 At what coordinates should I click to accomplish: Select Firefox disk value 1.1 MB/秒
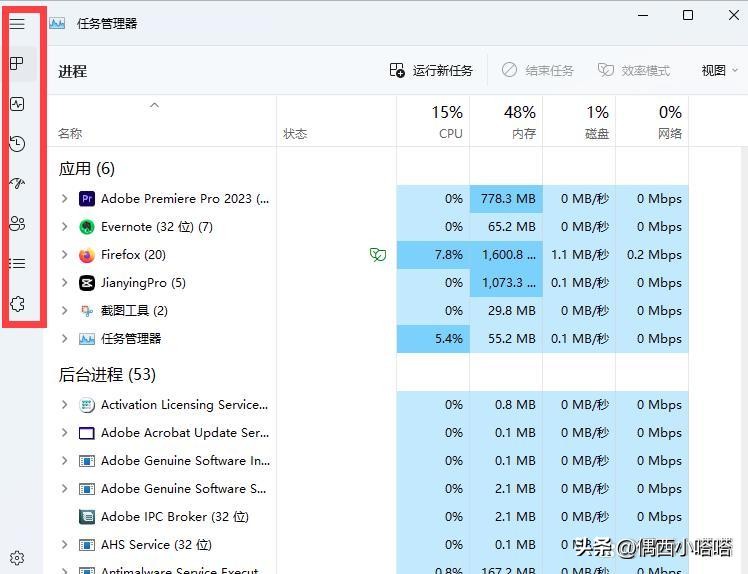[580, 255]
